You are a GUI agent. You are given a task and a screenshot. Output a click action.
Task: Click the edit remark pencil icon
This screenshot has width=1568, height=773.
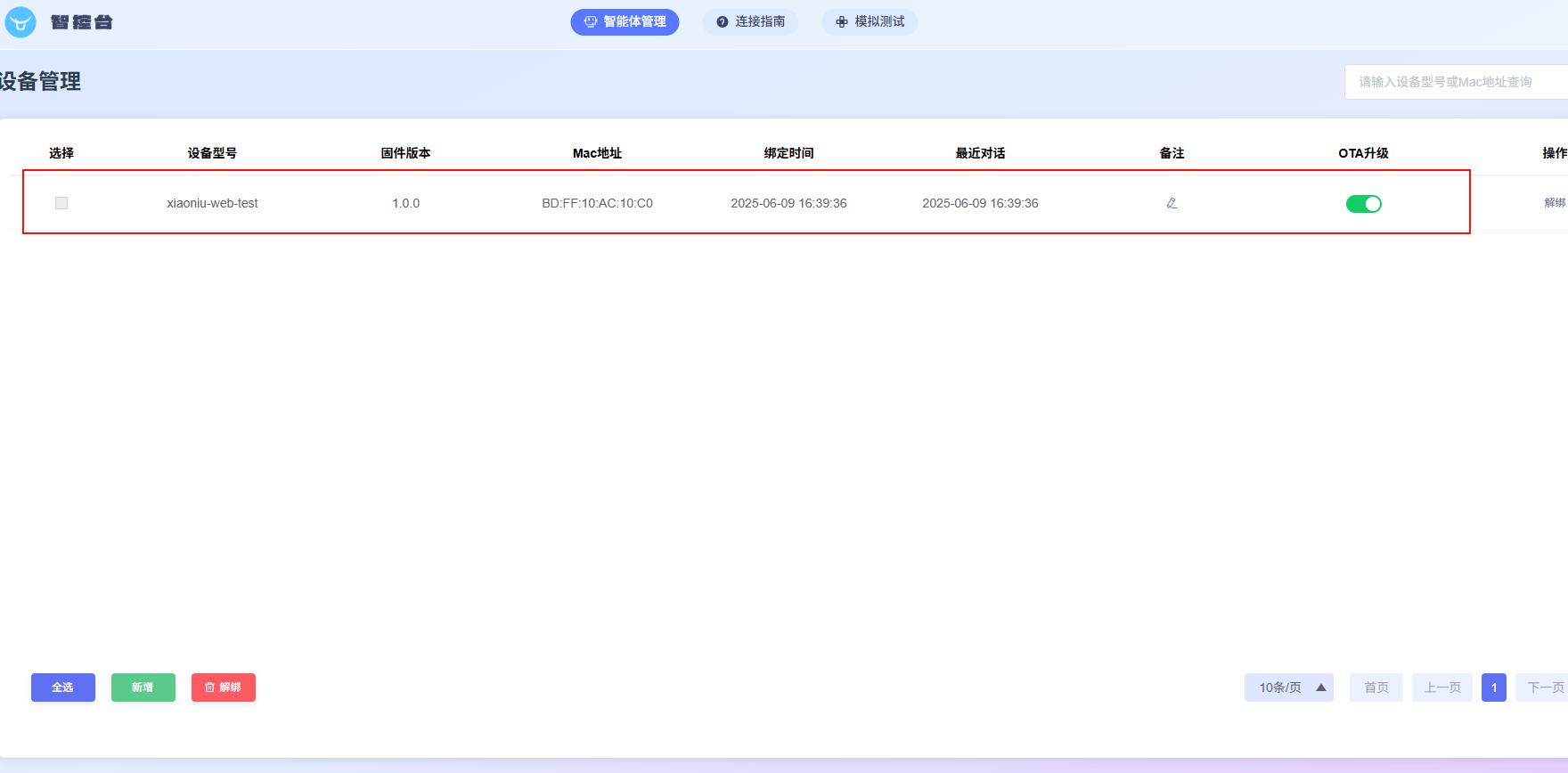[1172, 203]
